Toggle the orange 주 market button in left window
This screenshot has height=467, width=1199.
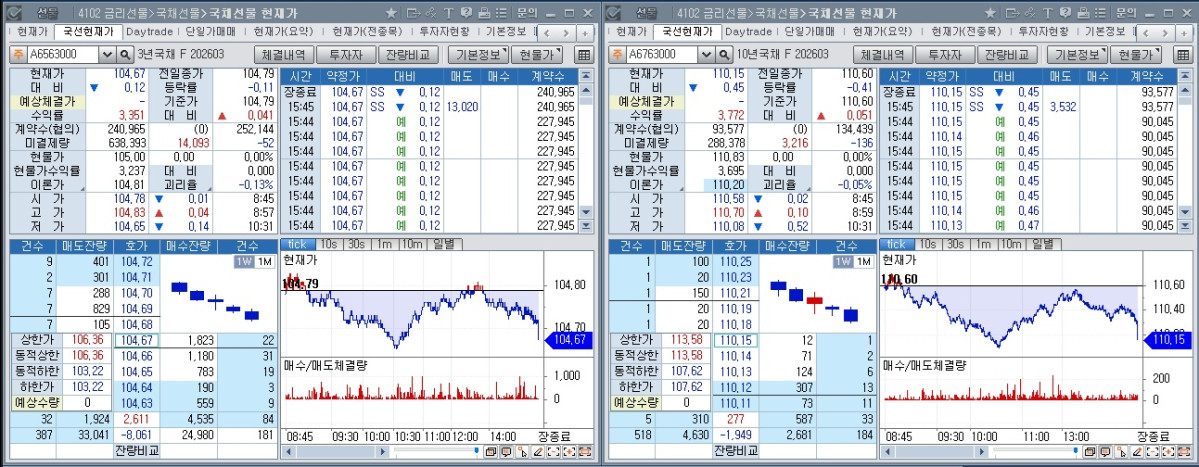[17, 55]
